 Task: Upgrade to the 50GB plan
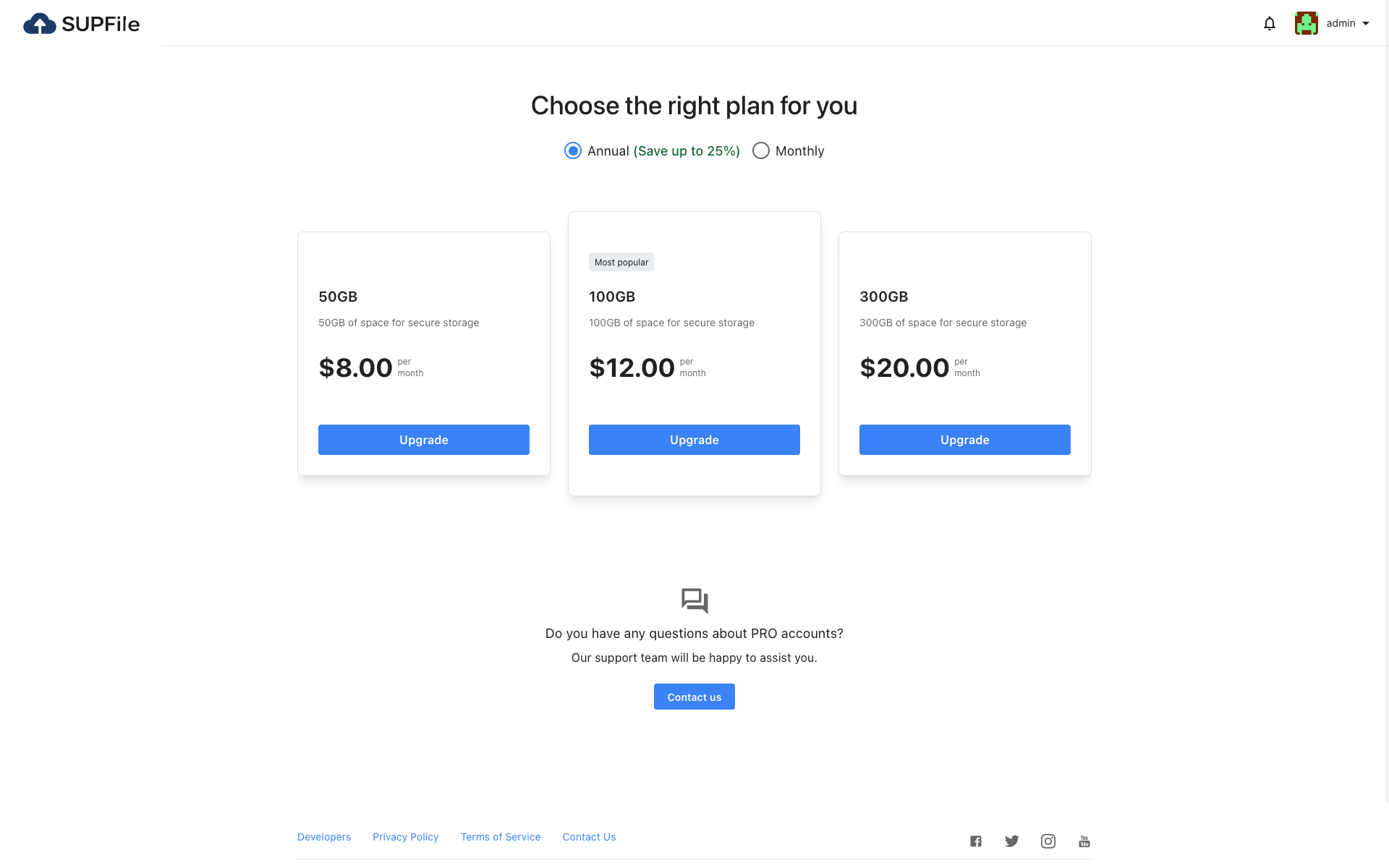pos(424,440)
